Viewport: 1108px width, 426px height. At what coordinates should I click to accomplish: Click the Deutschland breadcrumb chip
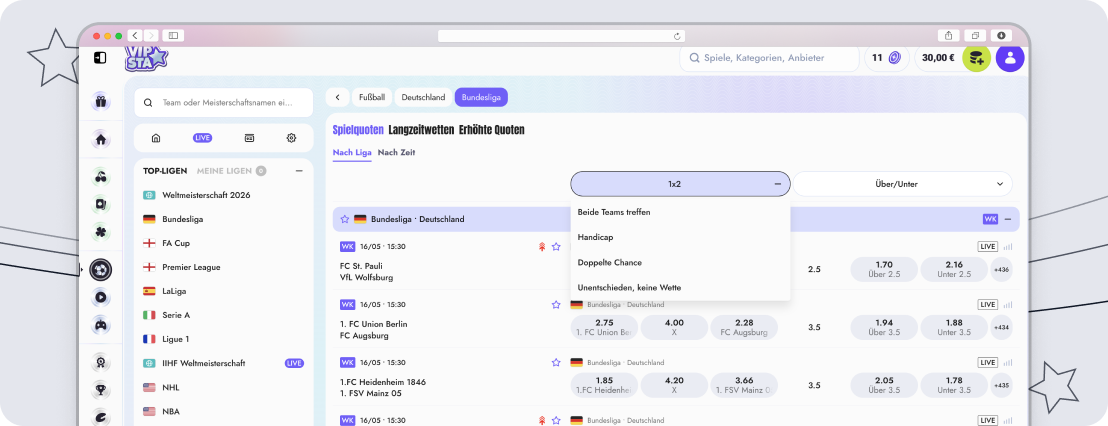pyautogui.click(x=423, y=97)
